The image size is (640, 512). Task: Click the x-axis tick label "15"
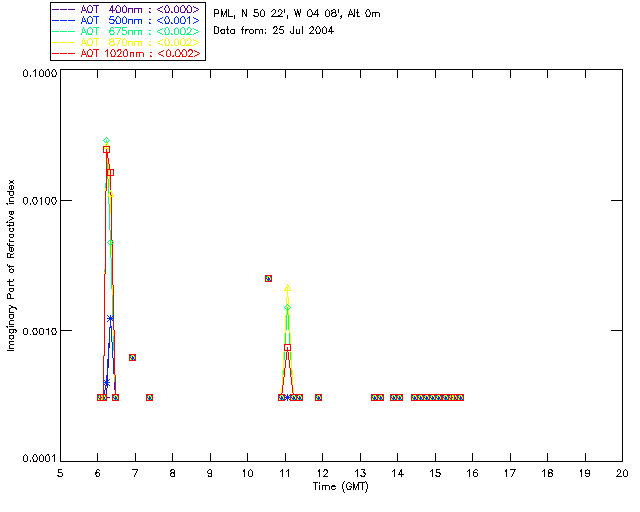(435, 473)
